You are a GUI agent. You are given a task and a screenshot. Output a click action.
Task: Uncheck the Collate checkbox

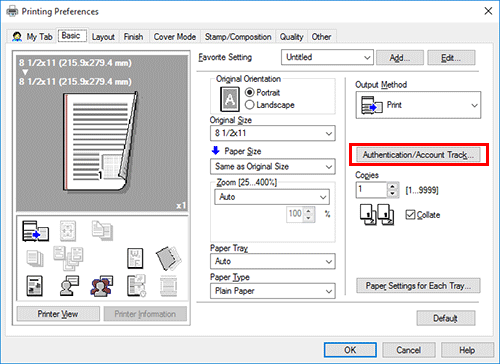point(410,215)
